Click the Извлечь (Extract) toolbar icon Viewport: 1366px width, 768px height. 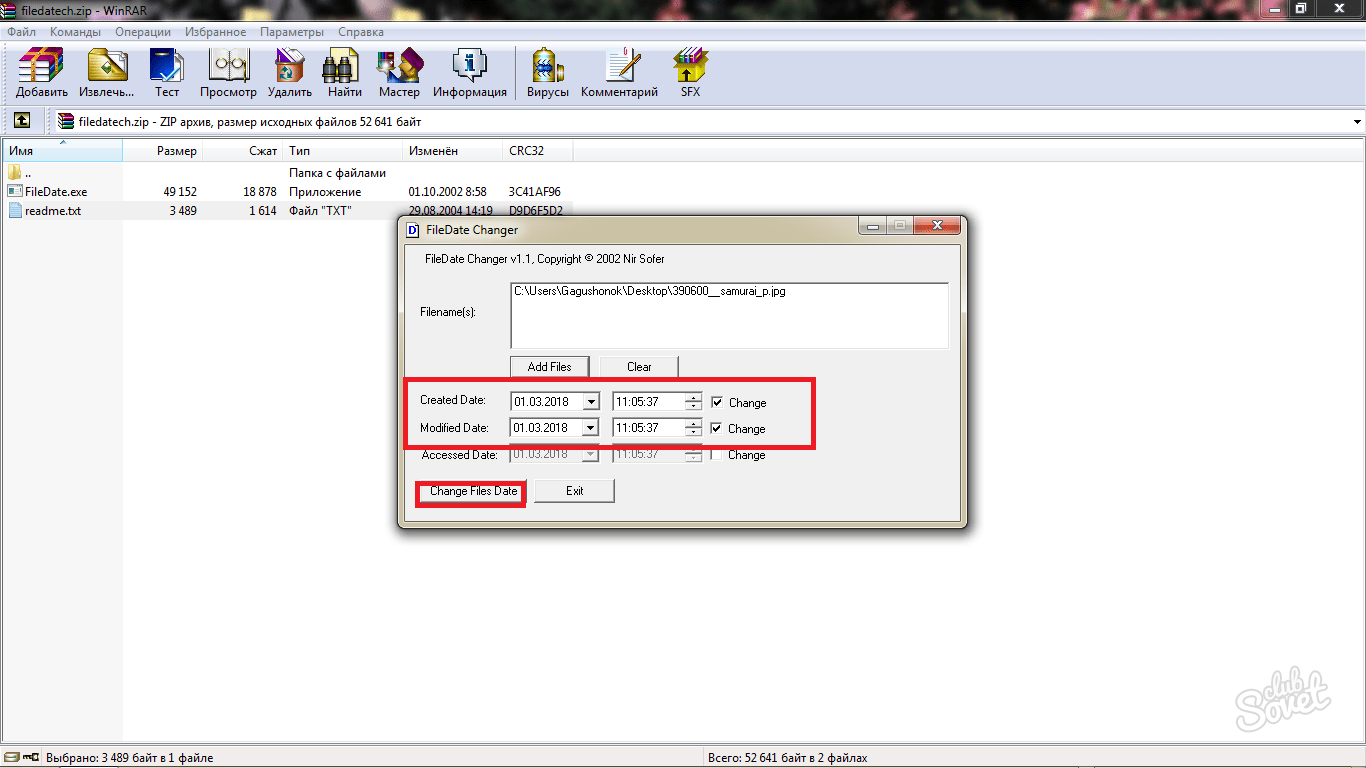(107, 72)
